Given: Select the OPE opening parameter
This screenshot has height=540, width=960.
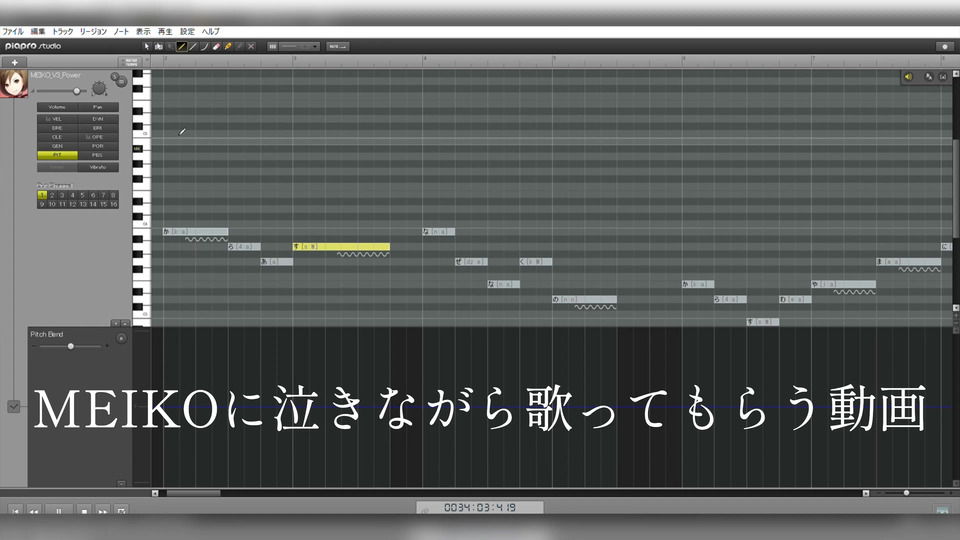Looking at the screenshot, I should click(x=98, y=137).
